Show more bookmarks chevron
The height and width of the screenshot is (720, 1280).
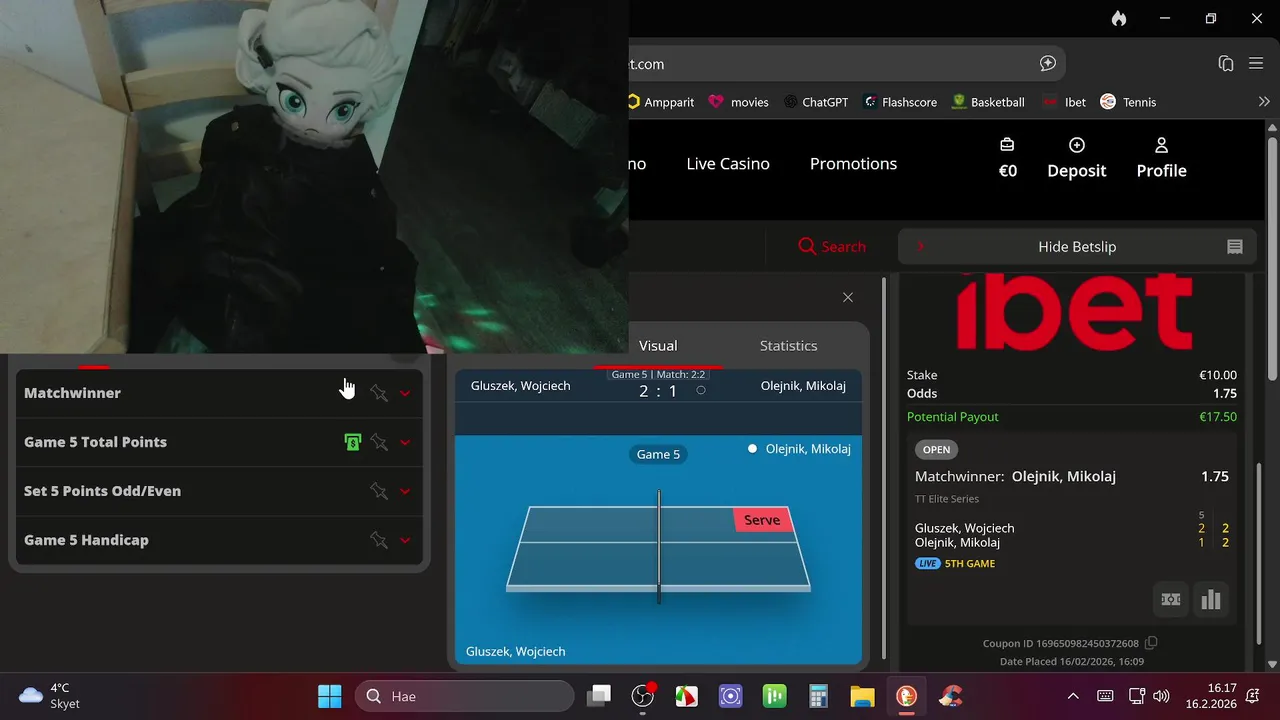click(1264, 102)
